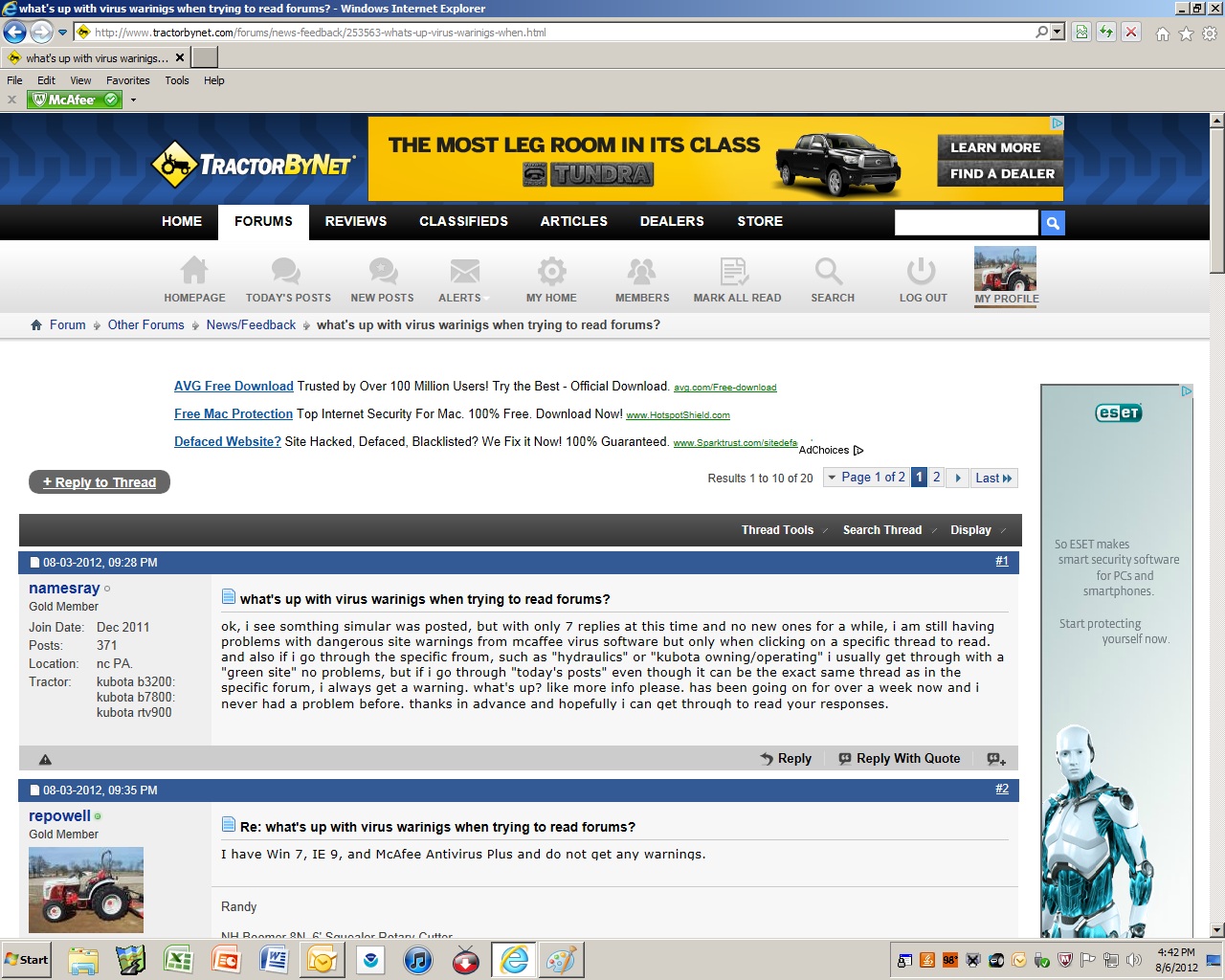Click the McAfee shield tray icon
1225x980 pixels.
(1065, 960)
